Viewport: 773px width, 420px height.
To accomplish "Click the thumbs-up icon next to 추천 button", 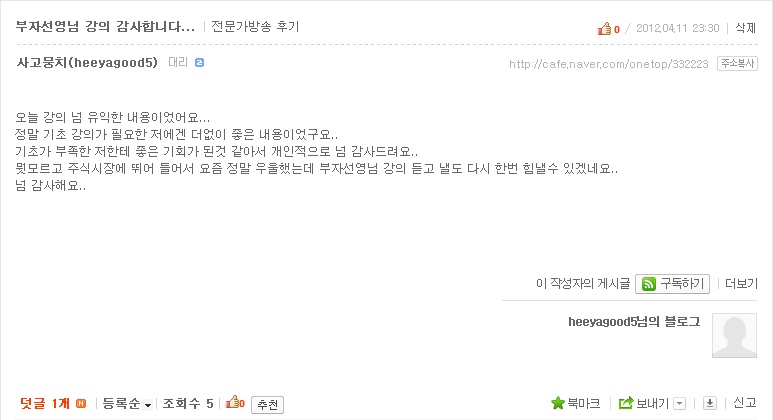I will tap(233, 402).
